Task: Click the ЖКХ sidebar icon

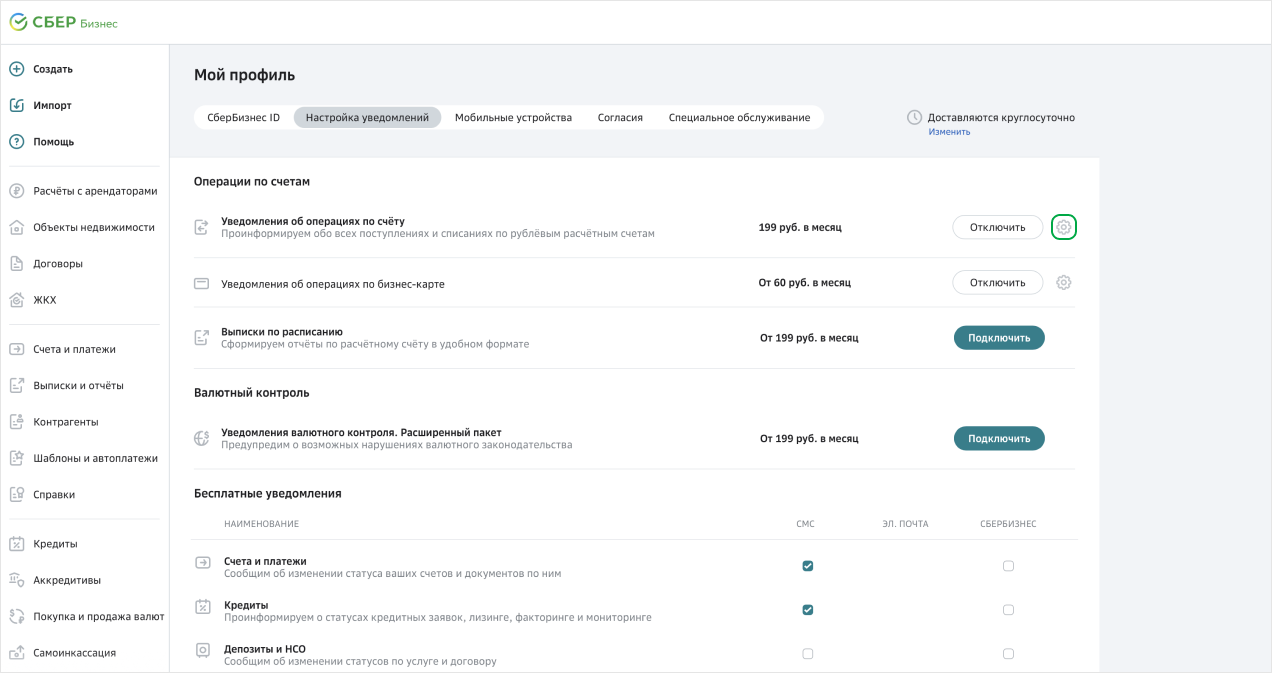Action: click(16, 300)
